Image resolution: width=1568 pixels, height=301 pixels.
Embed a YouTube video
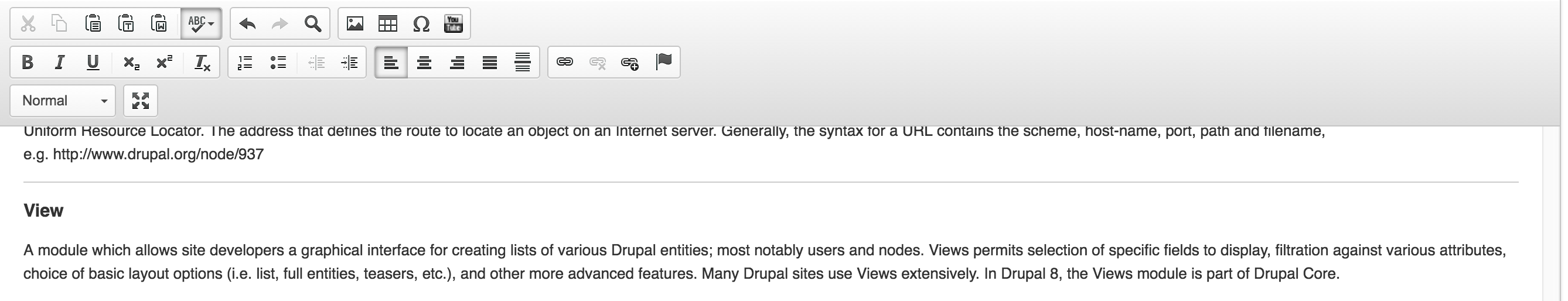coord(454,23)
